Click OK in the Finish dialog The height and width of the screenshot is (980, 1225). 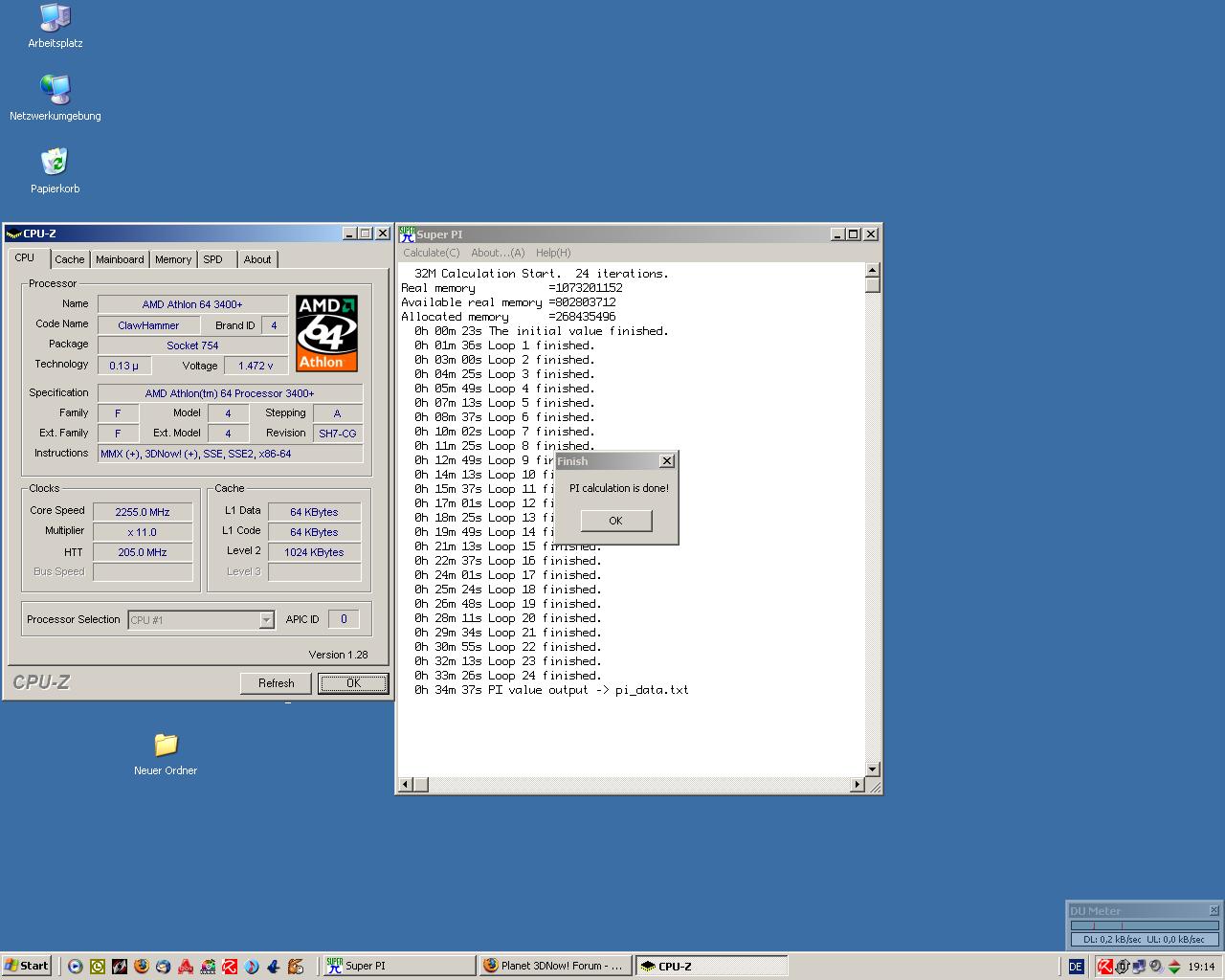coord(615,521)
